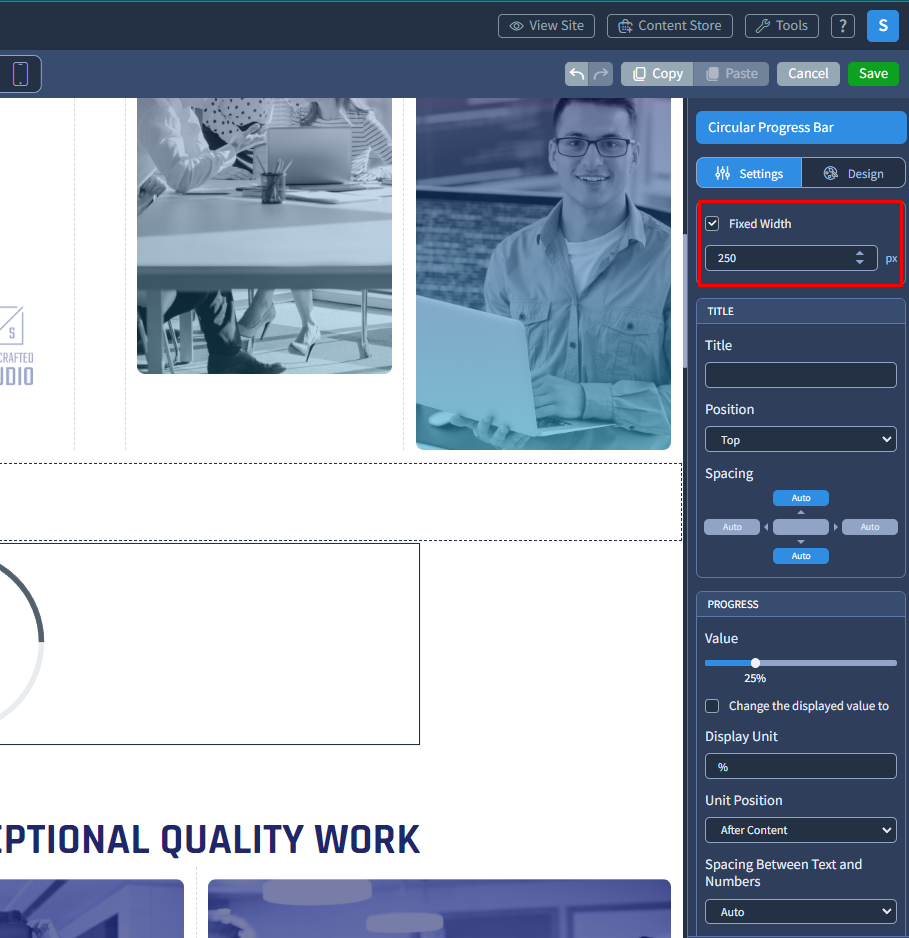Image resolution: width=909 pixels, height=938 pixels.
Task: Switch to the Design tab
Action: [853, 173]
